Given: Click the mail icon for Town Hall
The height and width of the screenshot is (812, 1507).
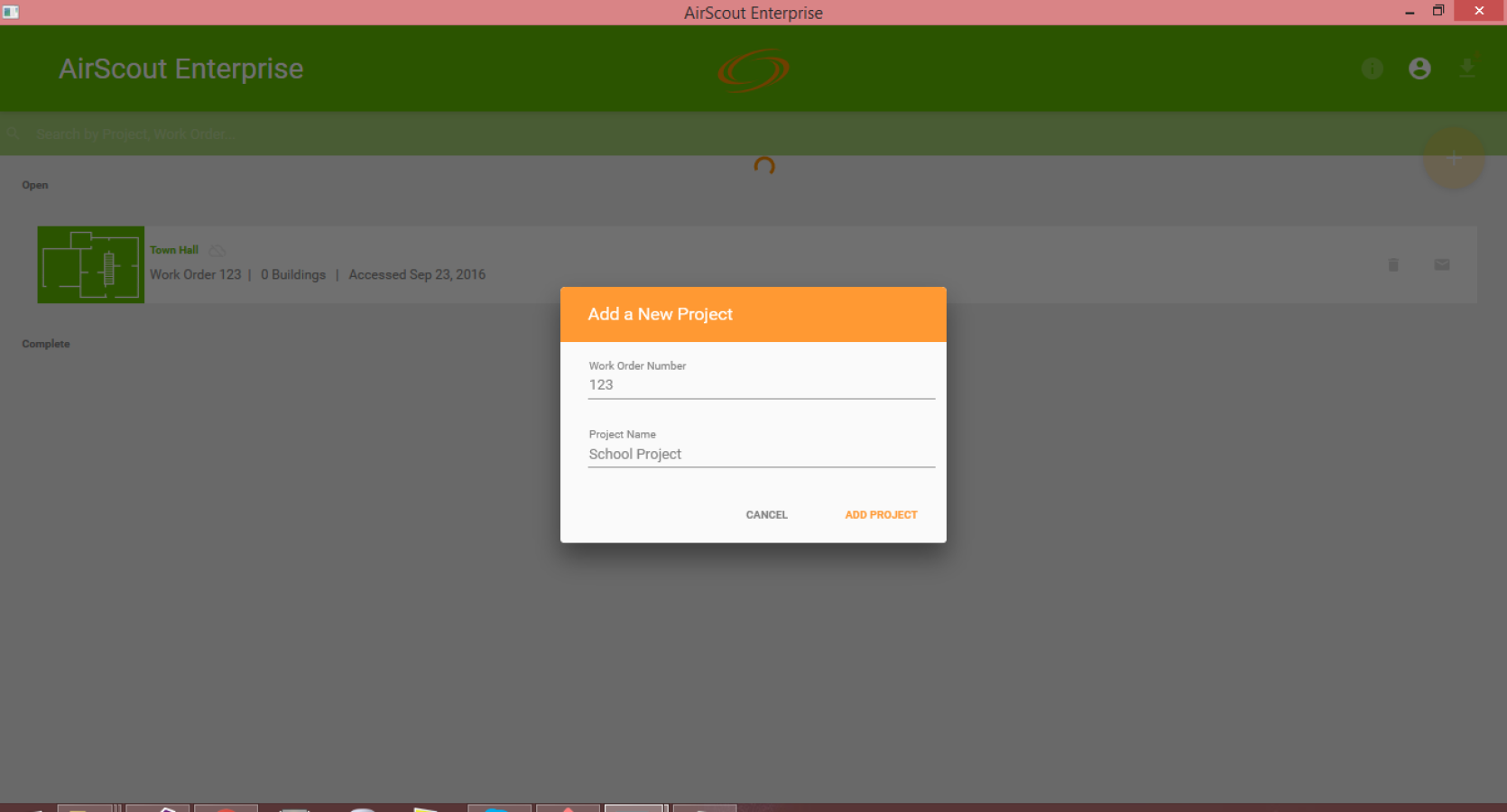Looking at the screenshot, I should [1442, 264].
